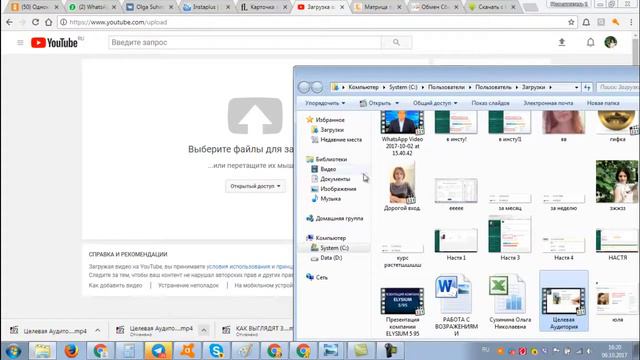Select the file Настя 3
The image size is (640, 360).
tap(510, 239)
